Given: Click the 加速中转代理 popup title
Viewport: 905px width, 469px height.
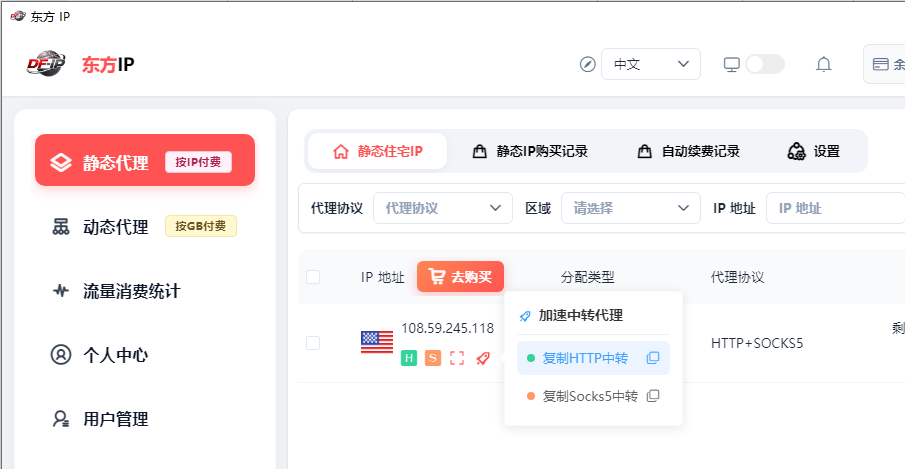Looking at the screenshot, I should coord(581,316).
